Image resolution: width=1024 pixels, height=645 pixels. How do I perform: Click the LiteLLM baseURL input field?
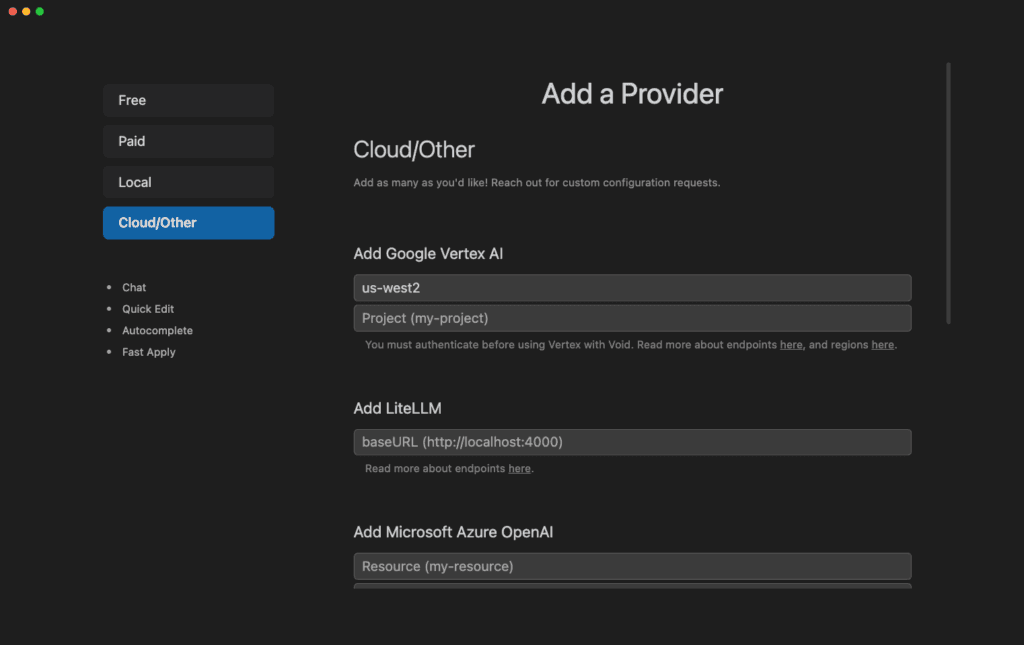[x=632, y=442]
